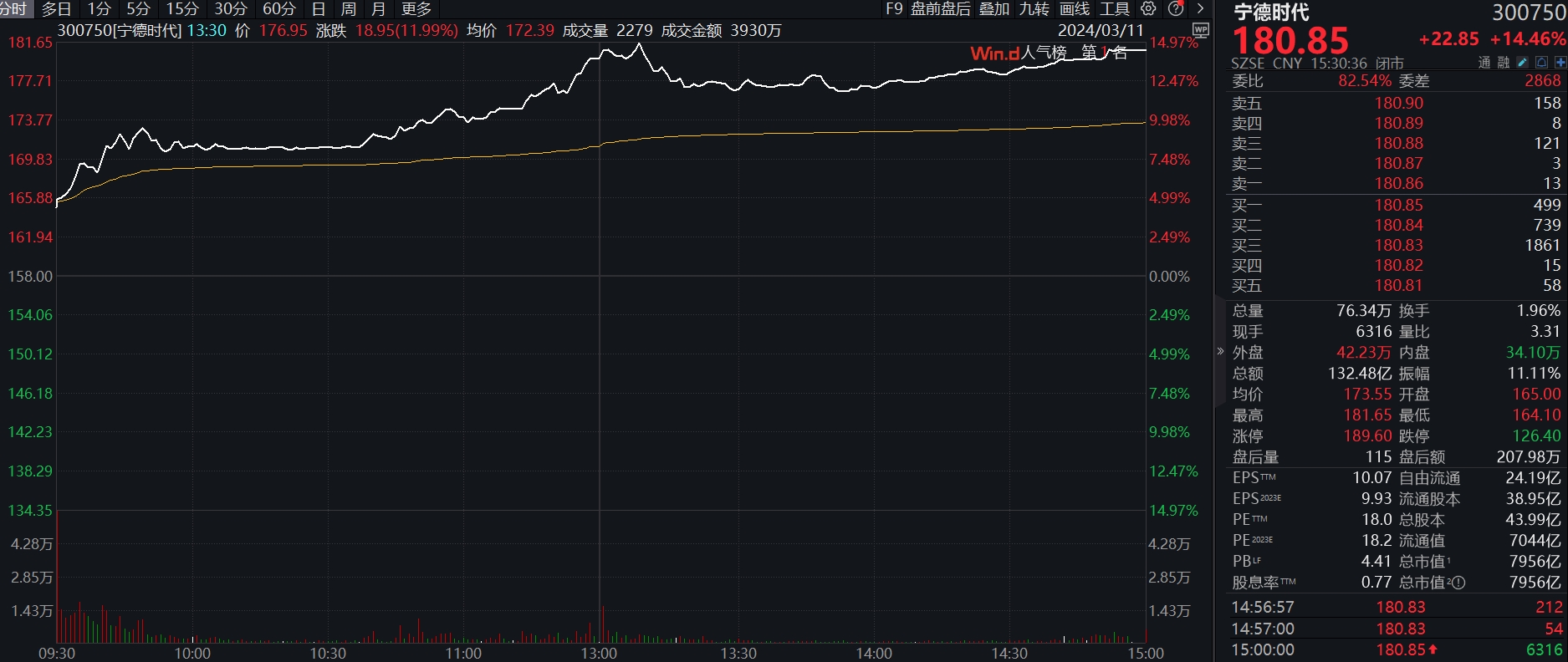
Task: Open the 画线 drawing tools
Action: coord(1075,9)
